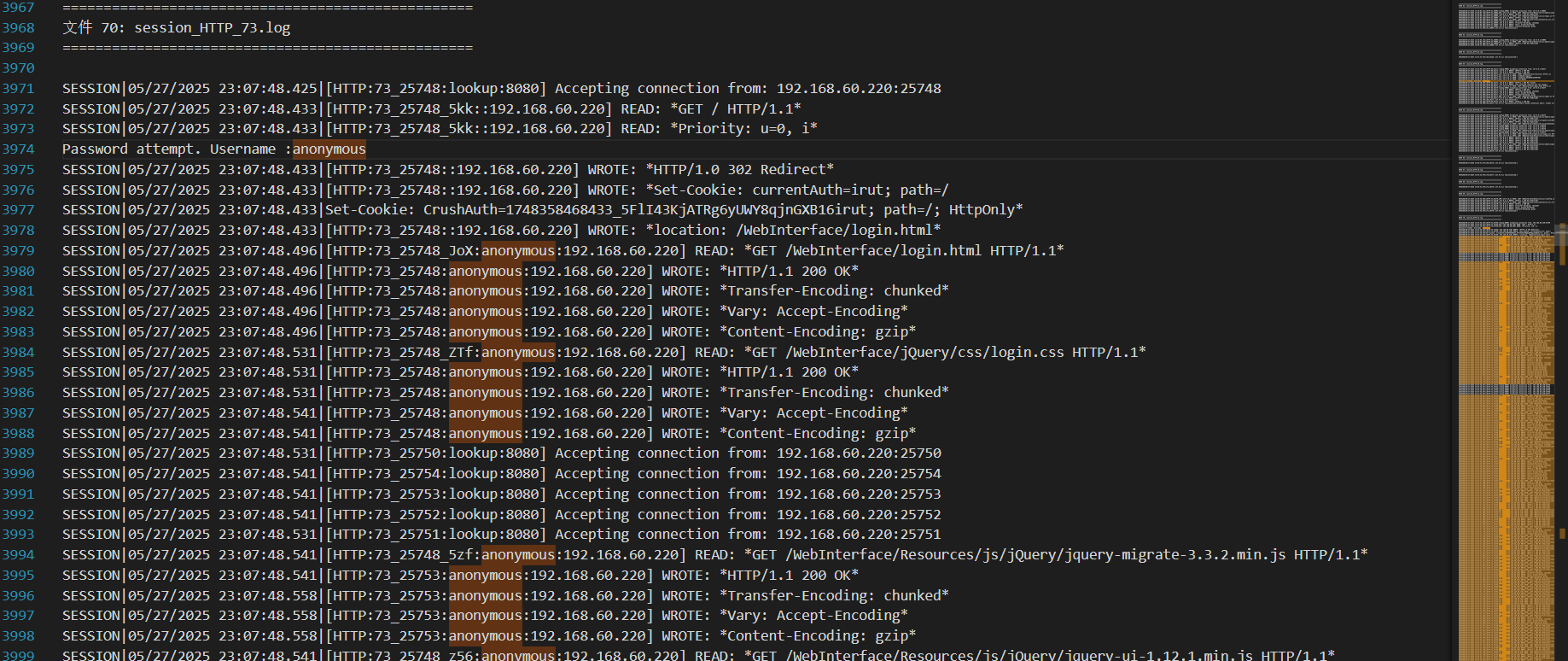Click timestamp '23:07:48.425' on line 3971
The width and height of the screenshot is (1568, 661).
267,89
